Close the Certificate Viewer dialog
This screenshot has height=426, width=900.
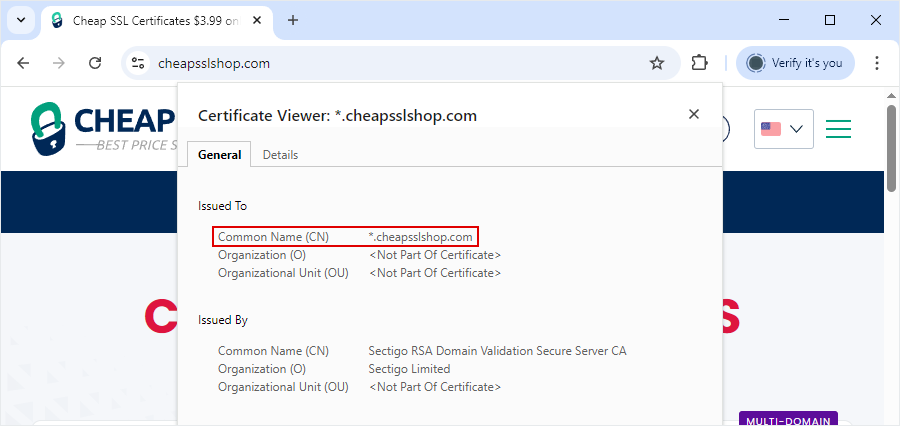tap(694, 114)
